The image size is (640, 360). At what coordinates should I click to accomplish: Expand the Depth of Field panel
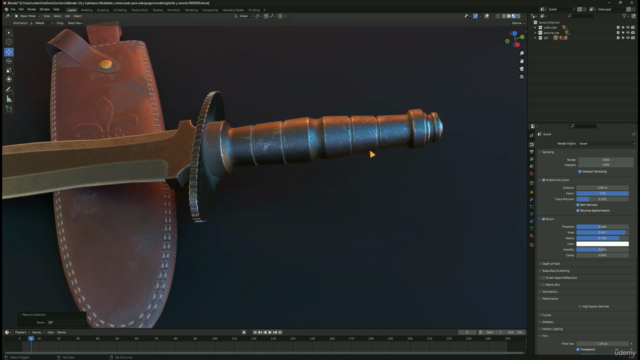pos(551,264)
